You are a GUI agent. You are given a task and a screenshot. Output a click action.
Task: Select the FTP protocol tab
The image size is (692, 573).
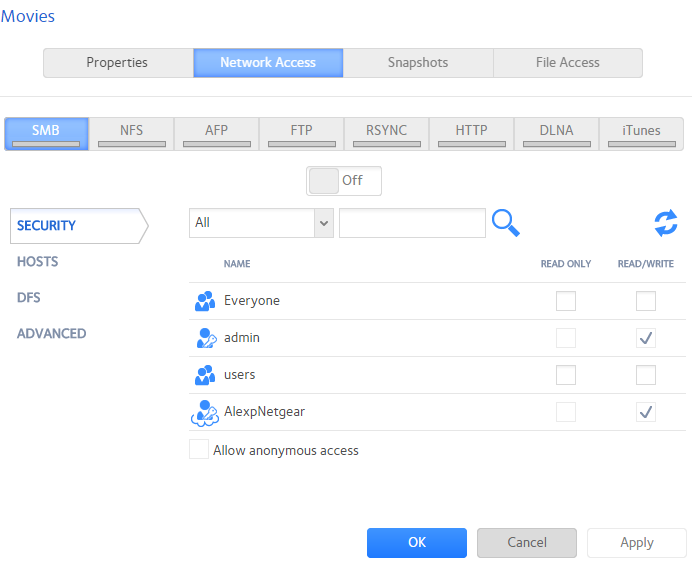point(301,134)
